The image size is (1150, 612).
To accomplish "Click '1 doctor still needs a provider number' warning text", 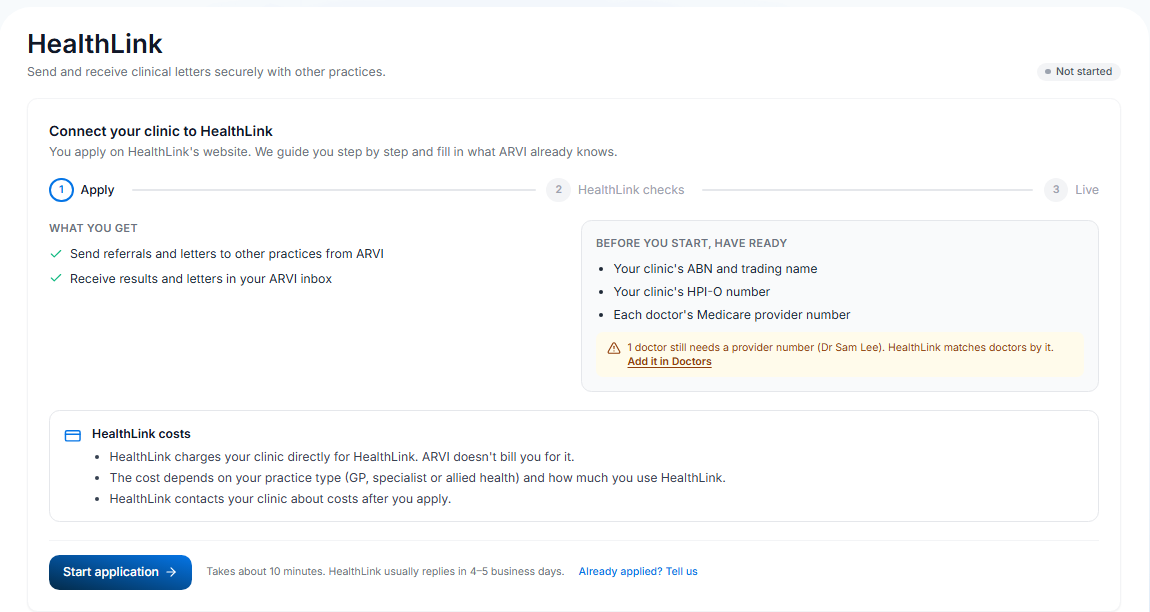I will pos(840,348).
